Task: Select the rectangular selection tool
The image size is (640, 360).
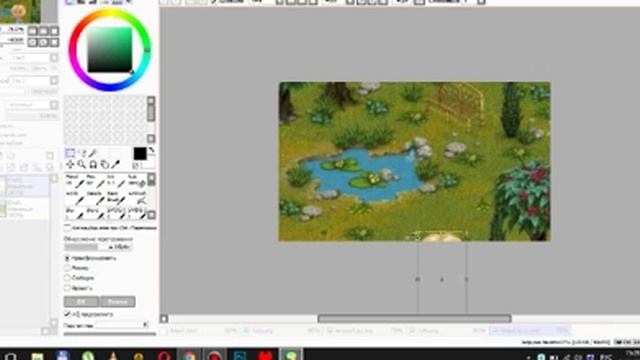Action: coord(70,153)
